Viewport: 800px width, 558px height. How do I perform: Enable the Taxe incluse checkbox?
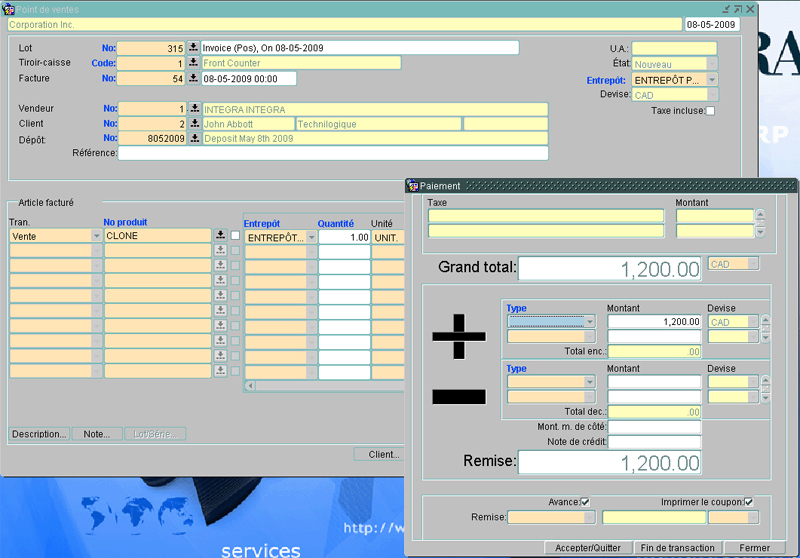coord(710,111)
